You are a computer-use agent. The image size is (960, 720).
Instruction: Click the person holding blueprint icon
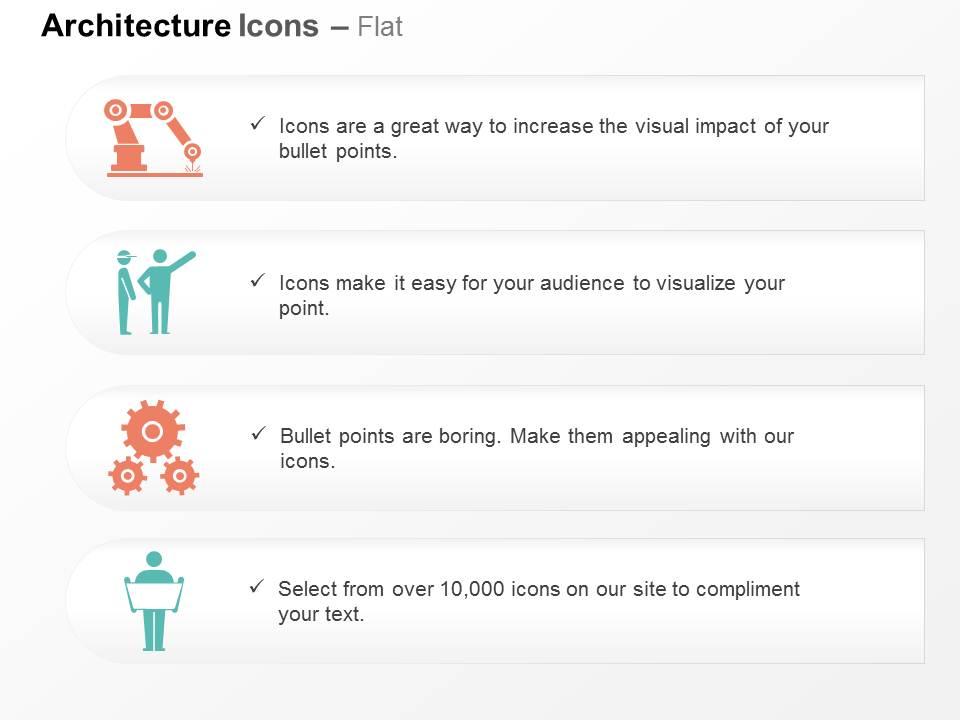pyautogui.click(x=154, y=601)
